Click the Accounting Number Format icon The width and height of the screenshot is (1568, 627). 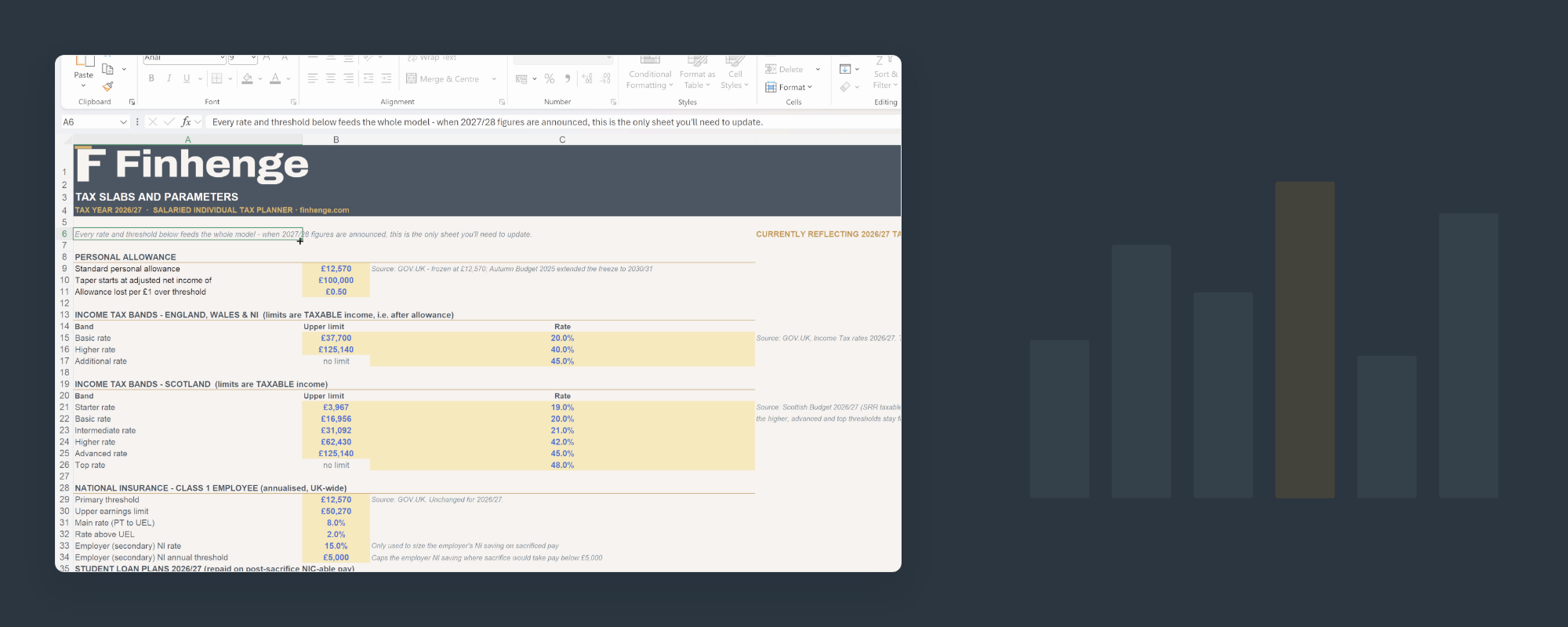(521, 78)
